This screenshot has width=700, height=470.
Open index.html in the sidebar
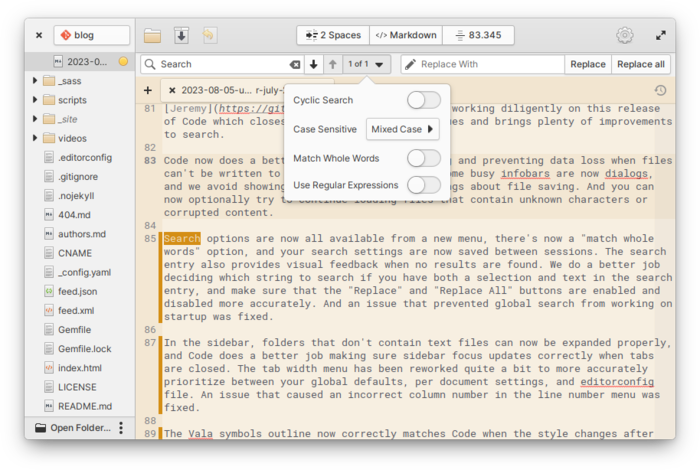[x=79, y=368]
